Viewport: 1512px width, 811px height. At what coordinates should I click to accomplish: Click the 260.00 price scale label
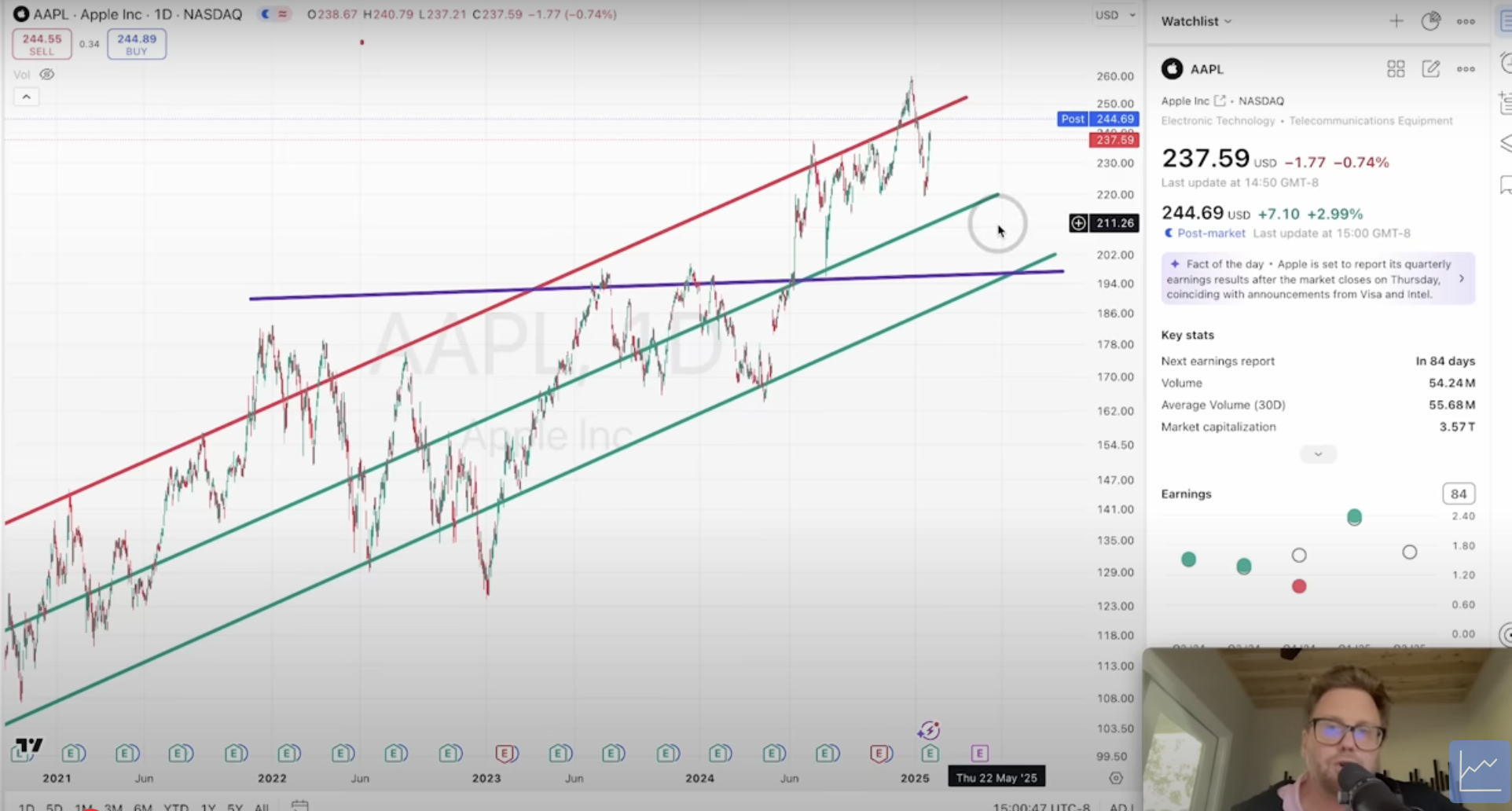pyautogui.click(x=1115, y=76)
